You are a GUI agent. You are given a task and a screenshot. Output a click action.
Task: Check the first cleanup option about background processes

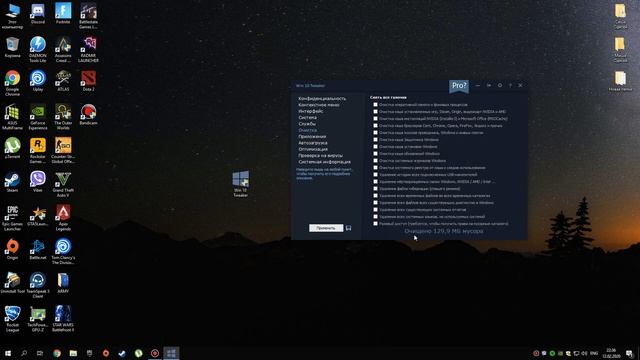(x=376, y=104)
